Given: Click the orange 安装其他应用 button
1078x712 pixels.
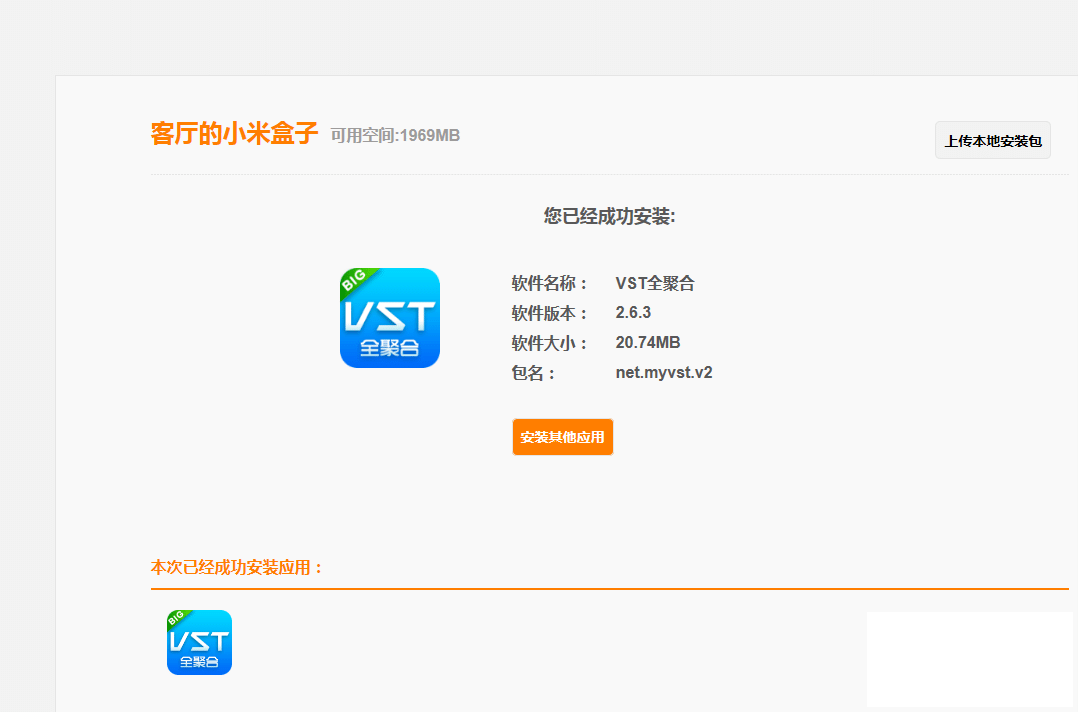Looking at the screenshot, I should (562, 437).
